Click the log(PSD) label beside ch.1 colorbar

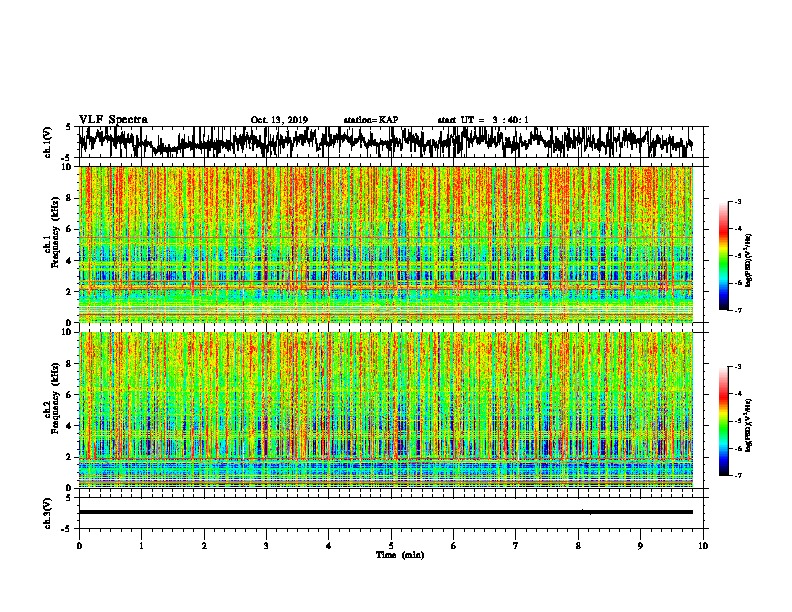click(x=749, y=261)
